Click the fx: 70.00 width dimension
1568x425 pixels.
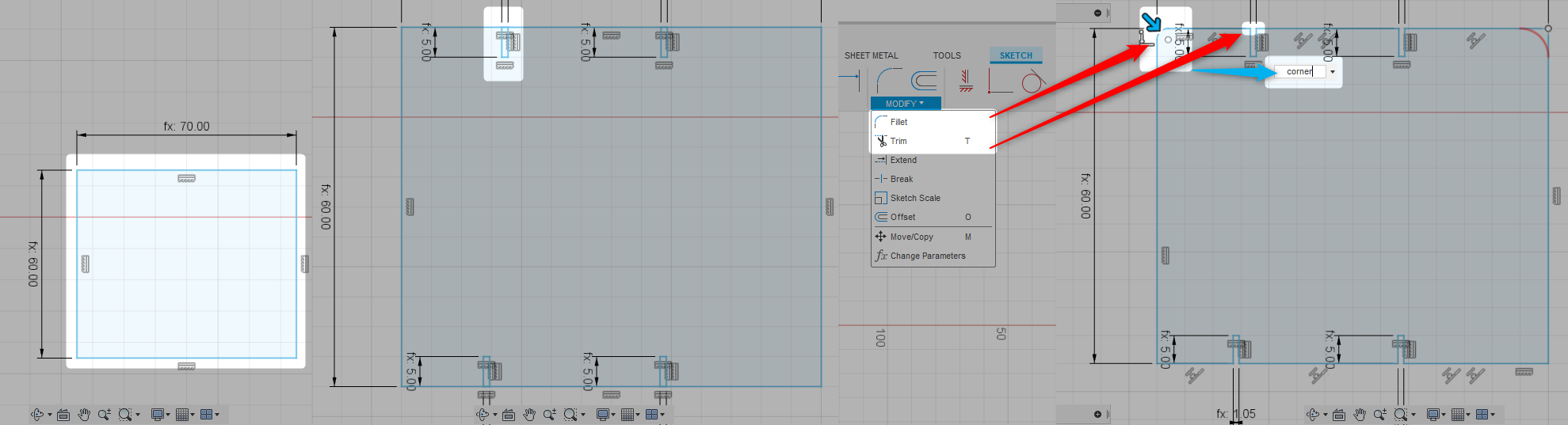(187, 127)
